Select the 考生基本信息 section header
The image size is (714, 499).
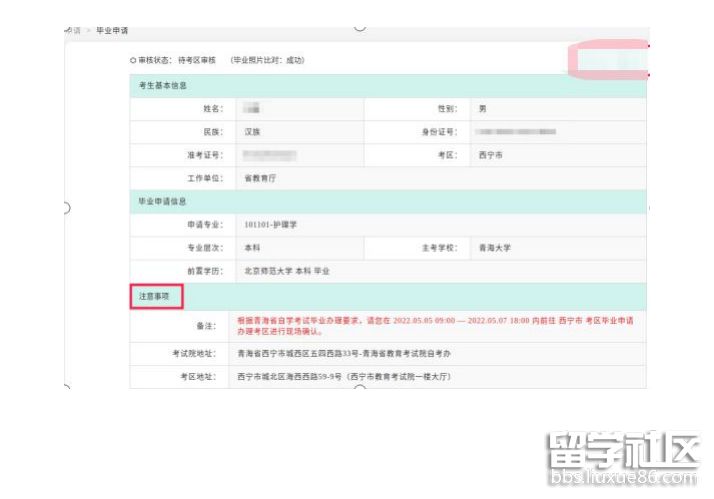[x=162, y=86]
